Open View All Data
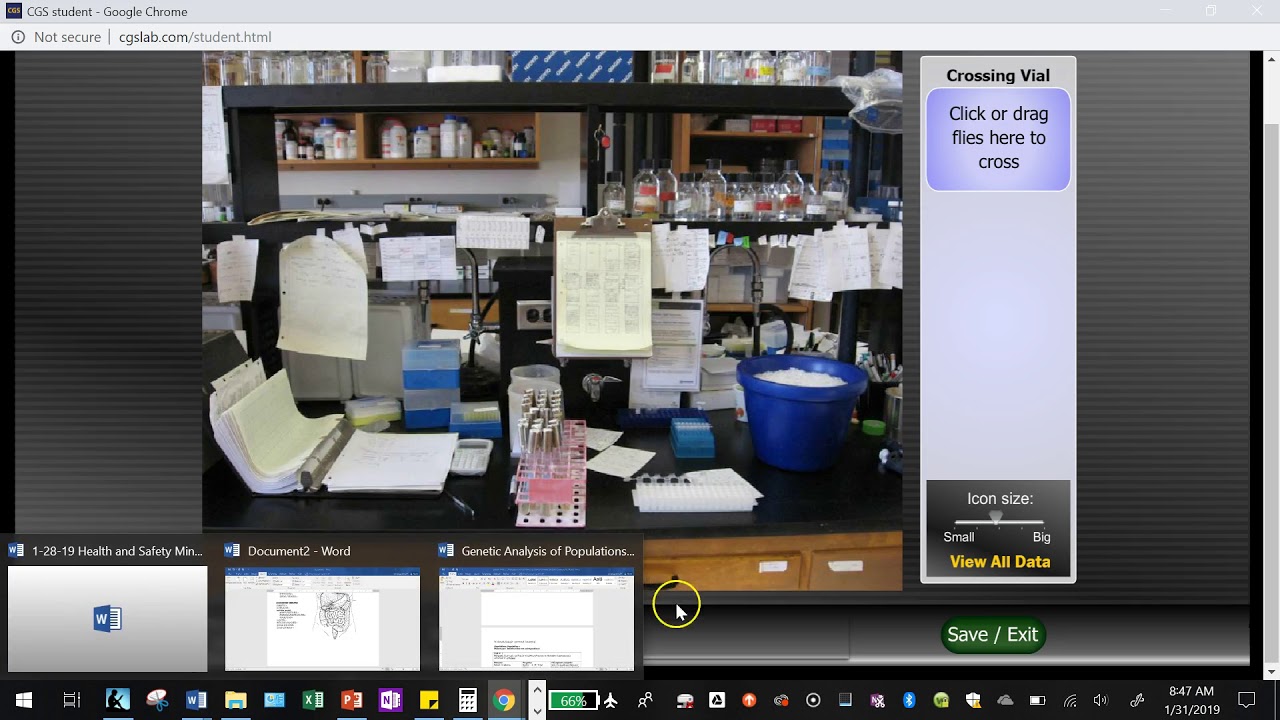This screenshot has width=1280, height=720. 1000,562
